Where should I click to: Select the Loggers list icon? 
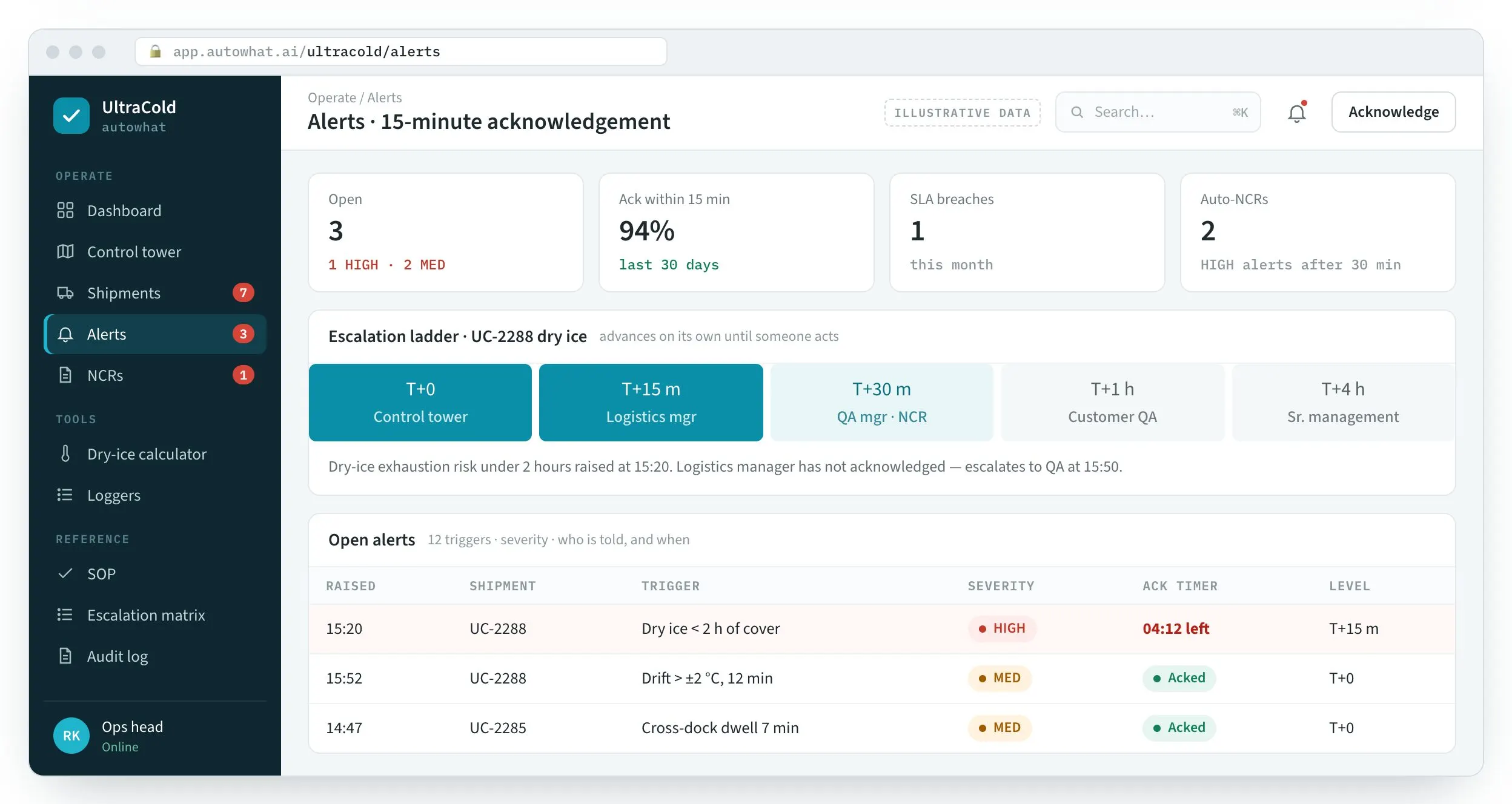tap(65, 495)
